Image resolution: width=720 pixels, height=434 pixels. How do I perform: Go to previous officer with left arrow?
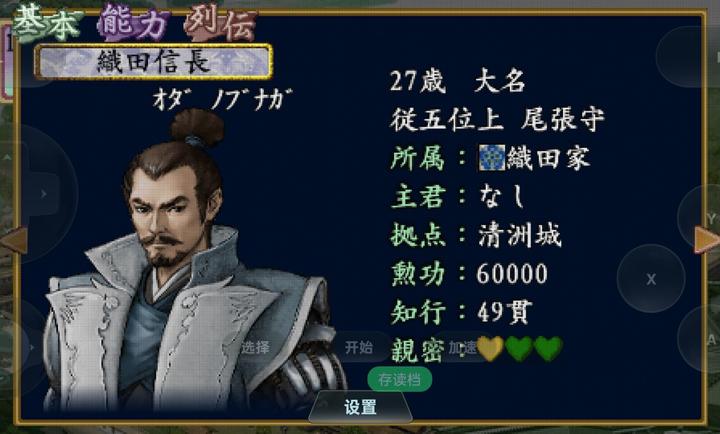[x=13, y=240]
